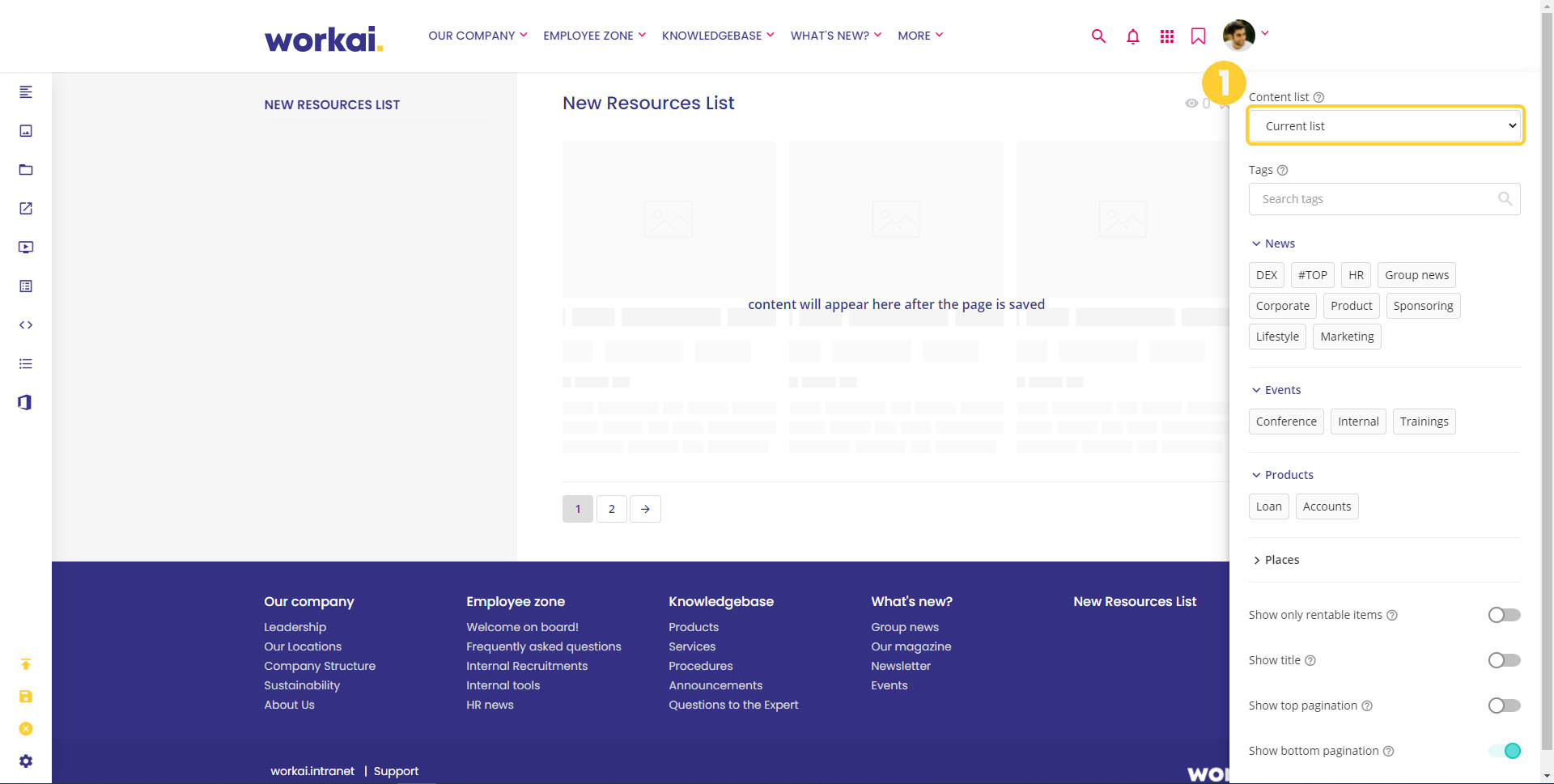This screenshot has height=784, width=1554.
Task: Open Procedures footer link
Action: coord(700,666)
